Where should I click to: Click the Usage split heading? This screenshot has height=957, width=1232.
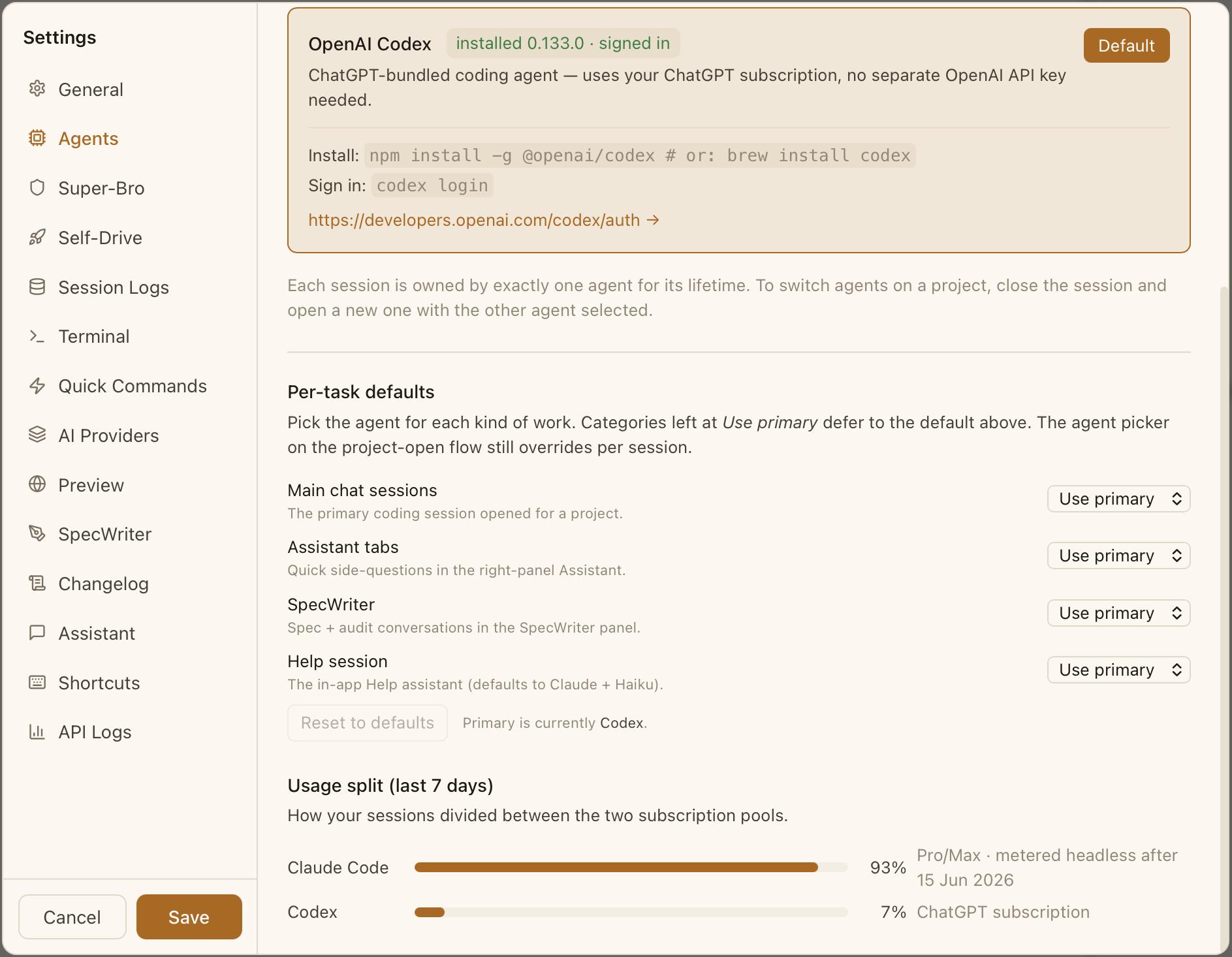[x=390, y=785]
